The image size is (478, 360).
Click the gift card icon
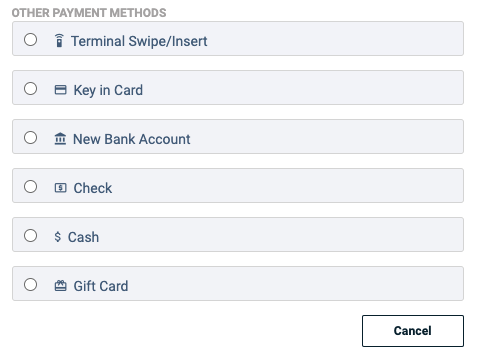click(60, 286)
